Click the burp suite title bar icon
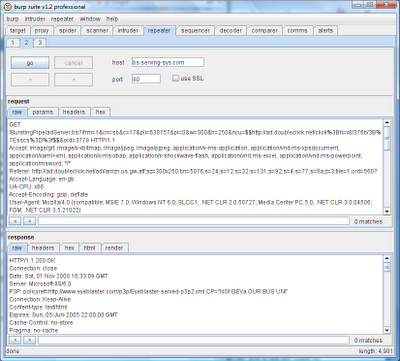This screenshot has width=400, height=361. point(8,6)
